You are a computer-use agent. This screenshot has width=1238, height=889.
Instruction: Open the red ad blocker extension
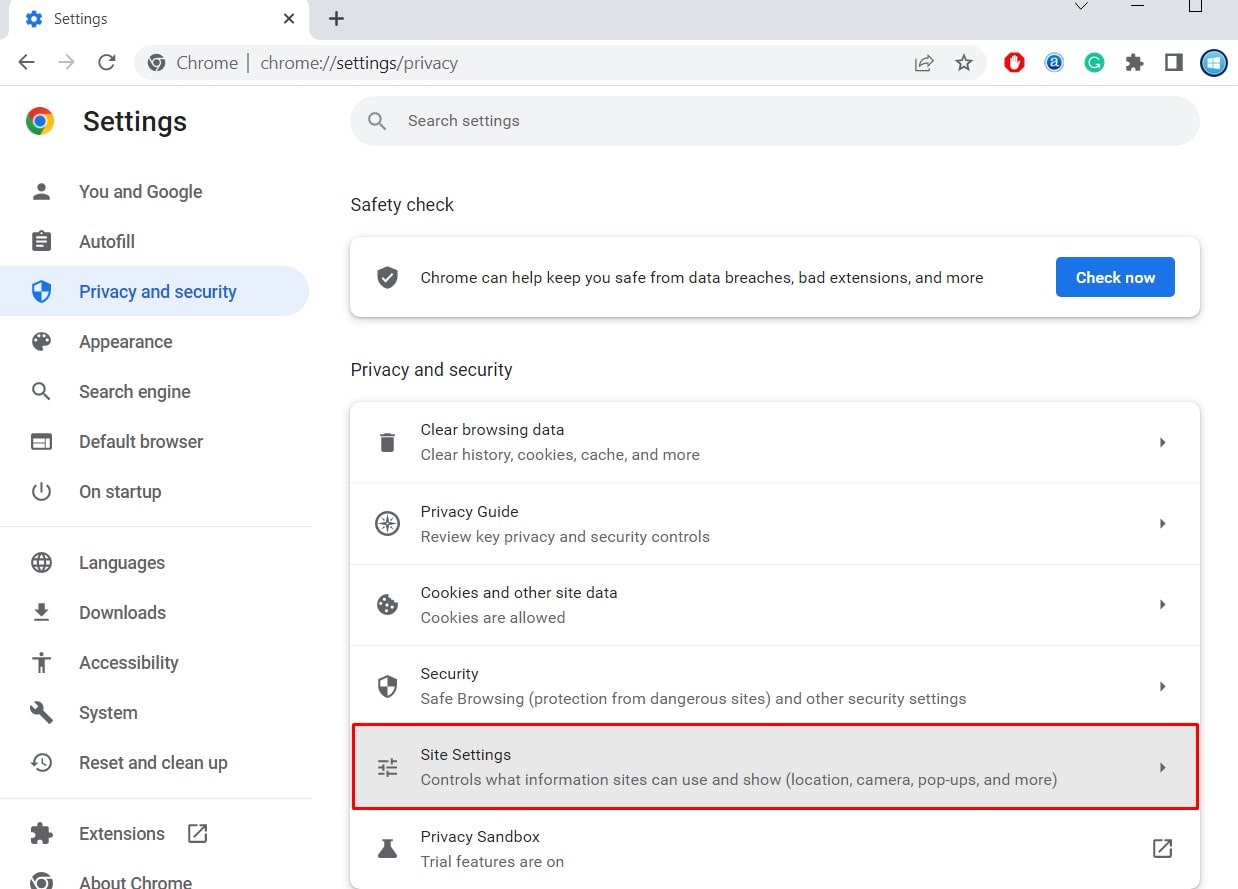[x=1014, y=63]
